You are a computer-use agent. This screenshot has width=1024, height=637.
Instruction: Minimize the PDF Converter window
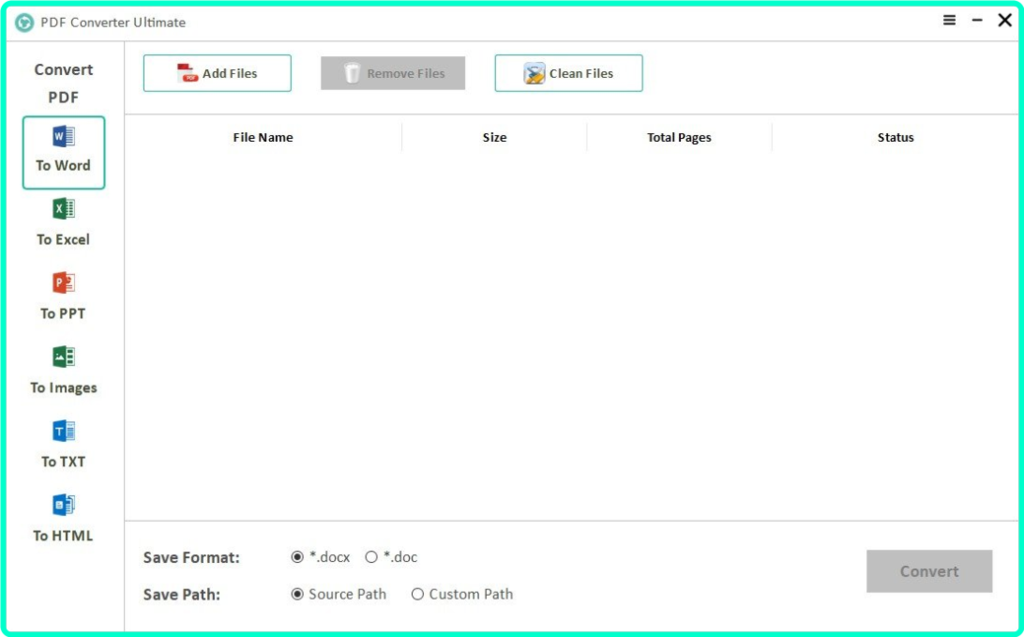point(977,20)
